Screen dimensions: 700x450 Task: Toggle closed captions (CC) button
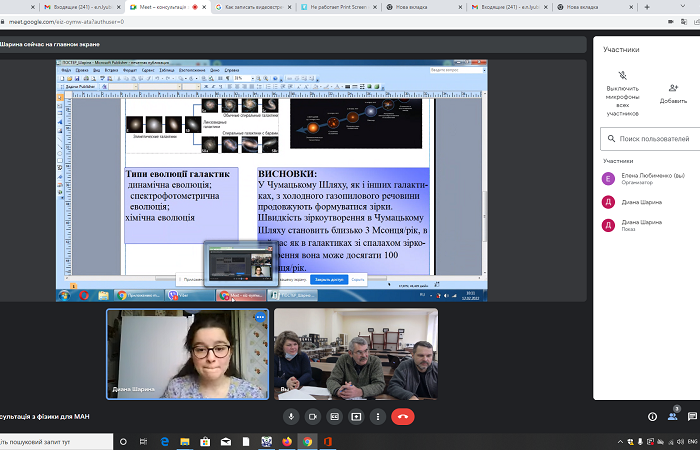[x=333, y=416]
